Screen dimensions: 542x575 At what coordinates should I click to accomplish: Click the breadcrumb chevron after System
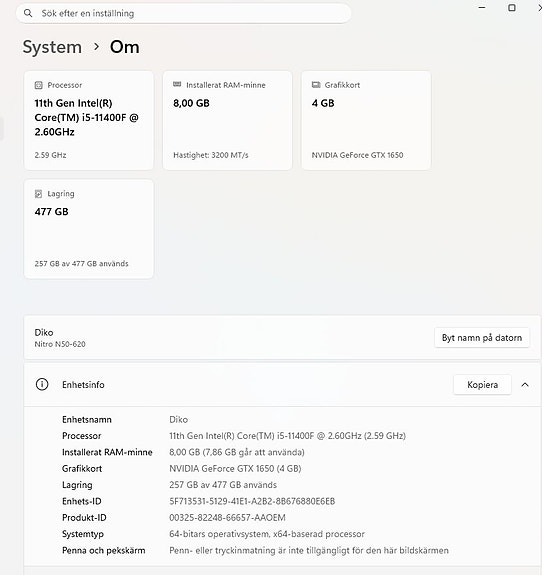click(x=96, y=47)
